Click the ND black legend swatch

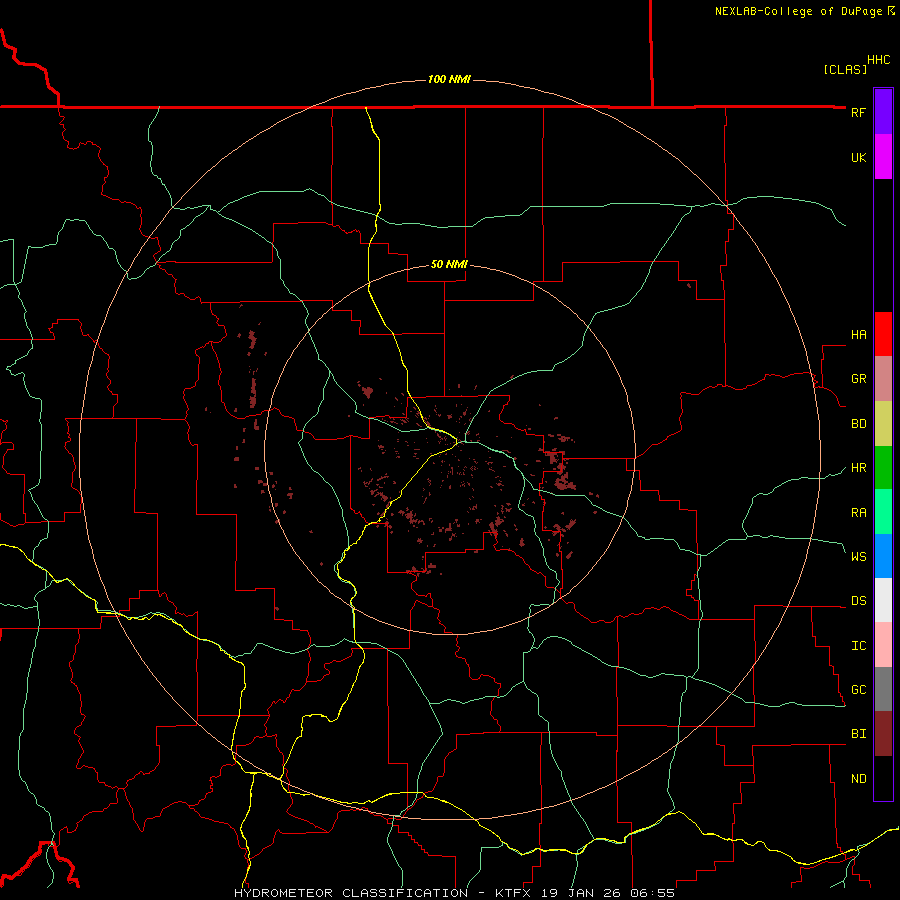click(883, 778)
